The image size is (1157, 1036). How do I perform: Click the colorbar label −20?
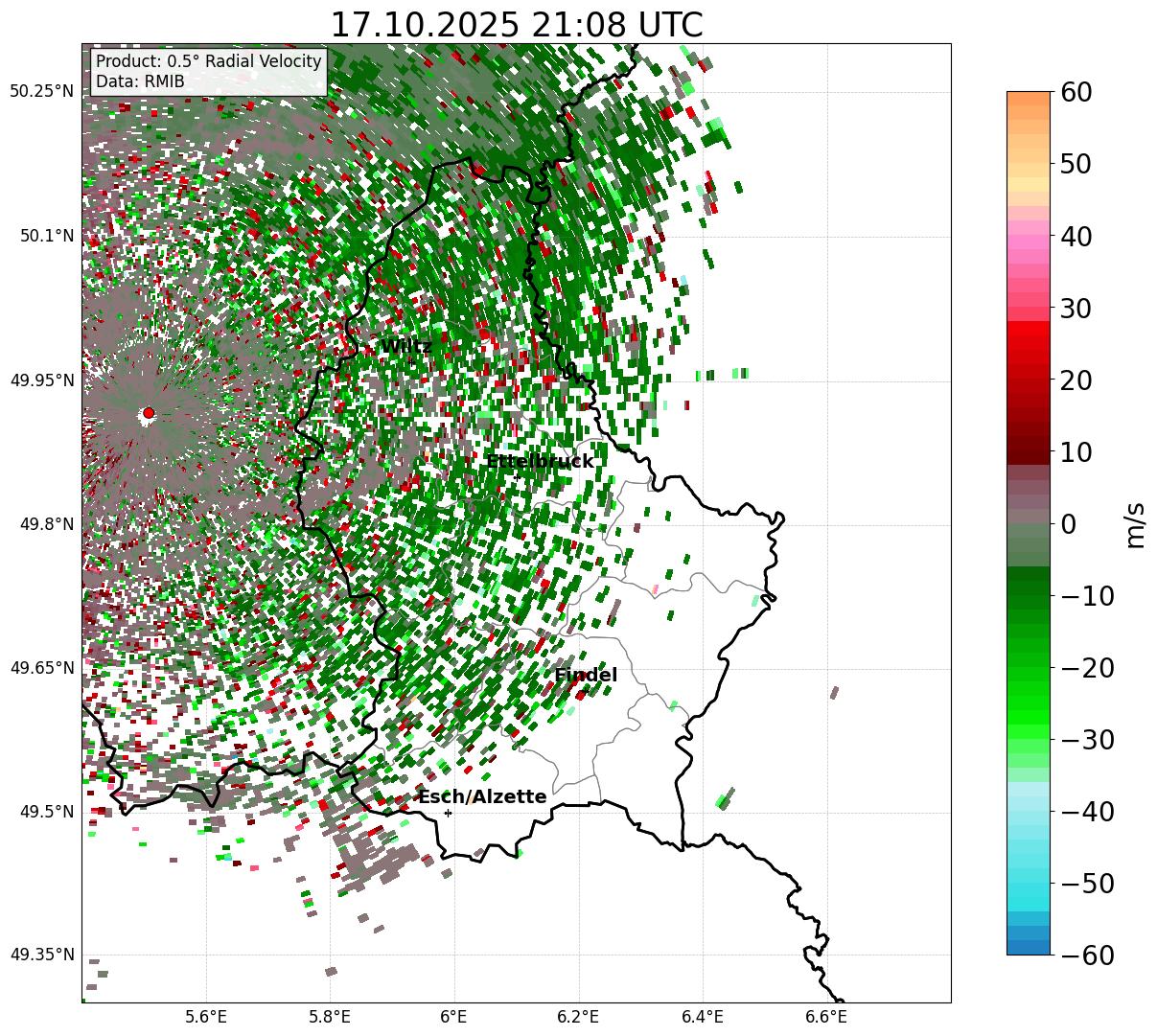click(x=1087, y=668)
